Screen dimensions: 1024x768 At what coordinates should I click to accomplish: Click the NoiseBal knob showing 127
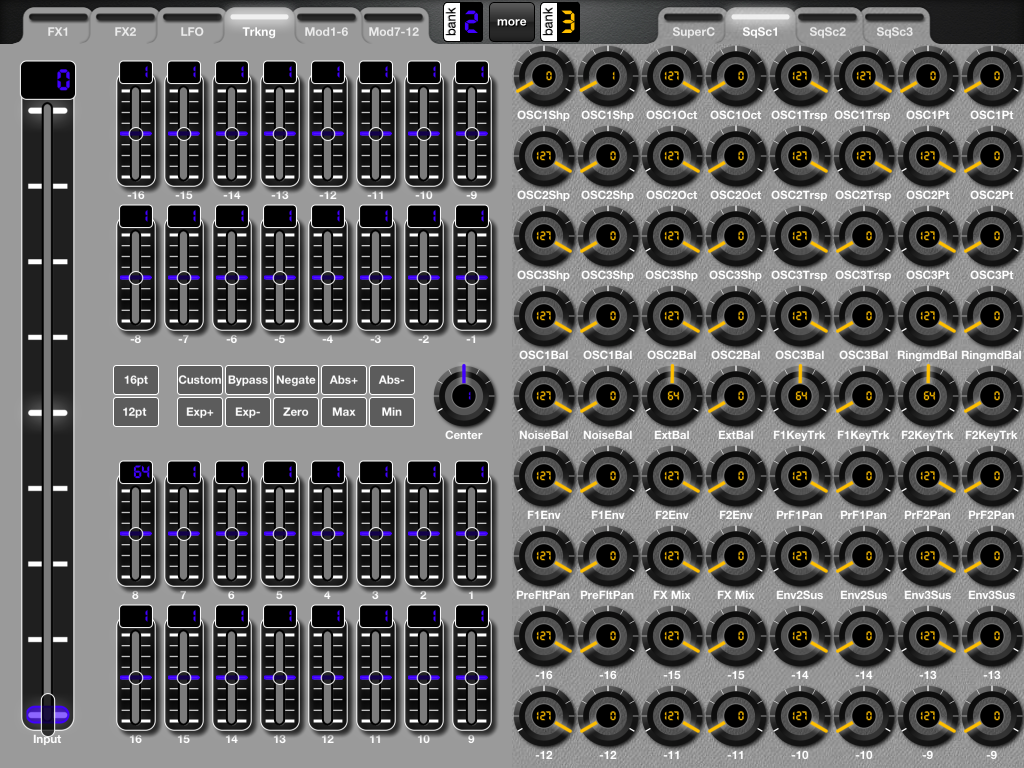[x=543, y=396]
